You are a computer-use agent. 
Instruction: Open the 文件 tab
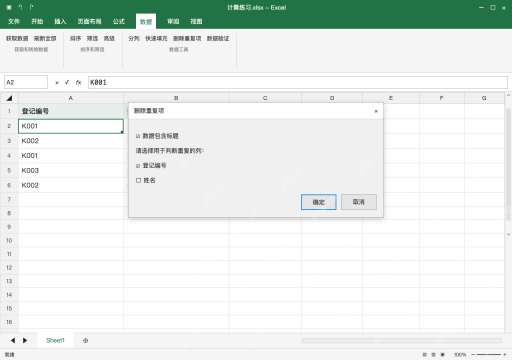[x=14, y=22]
